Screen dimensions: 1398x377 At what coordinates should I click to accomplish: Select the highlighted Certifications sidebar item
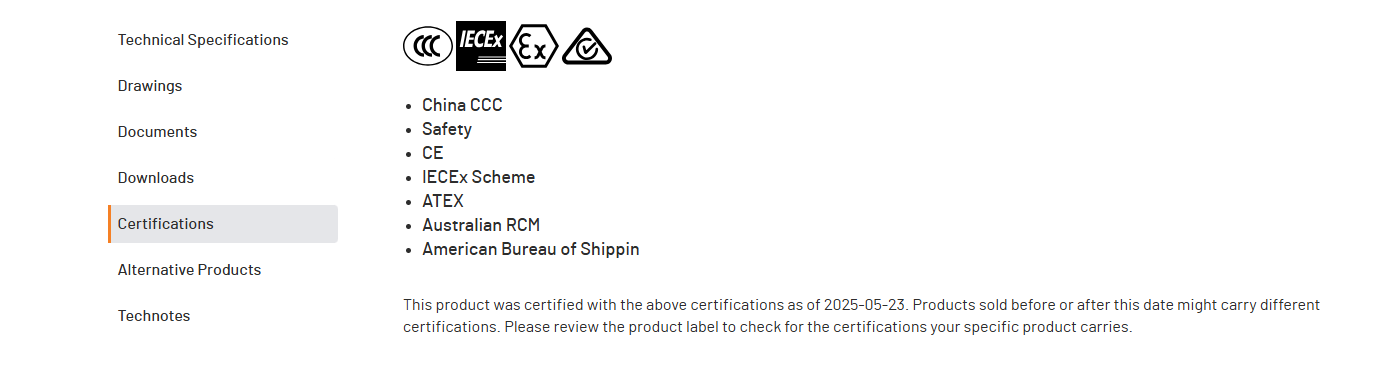click(x=223, y=224)
